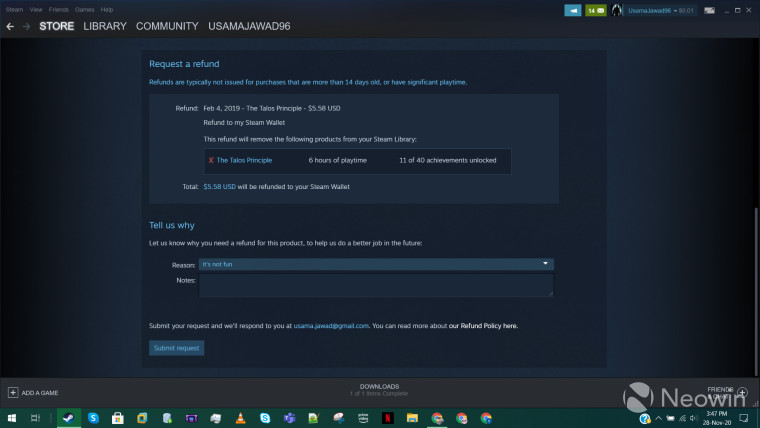This screenshot has height=428, width=760.
Task: Open the Windows Action Center notifications
Action: coord(744,418)
